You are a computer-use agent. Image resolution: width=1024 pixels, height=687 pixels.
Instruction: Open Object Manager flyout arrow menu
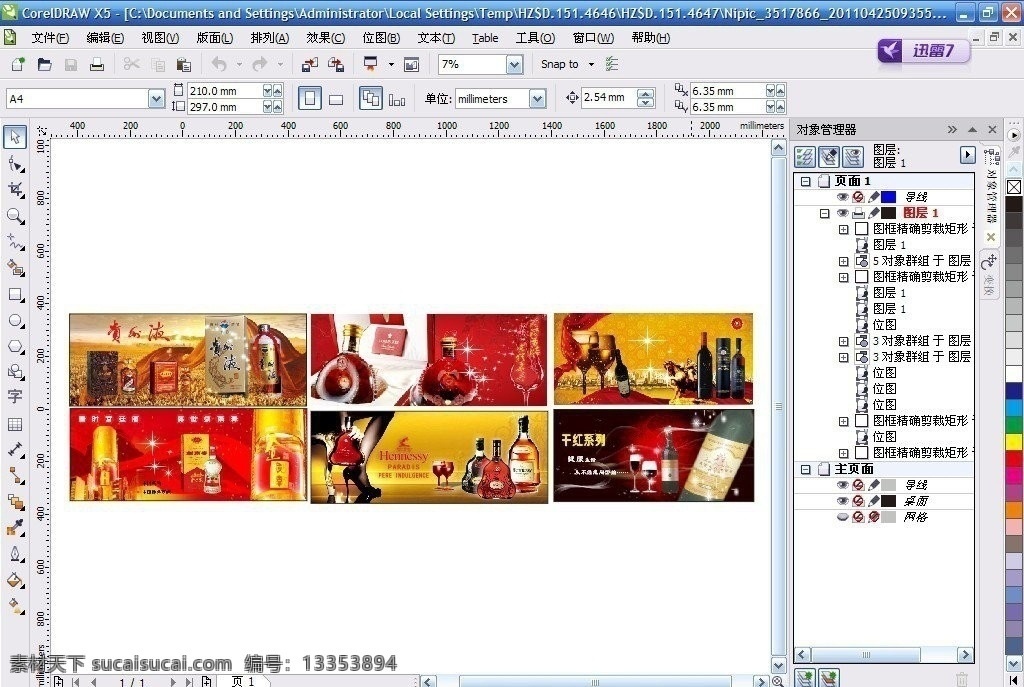967,155
